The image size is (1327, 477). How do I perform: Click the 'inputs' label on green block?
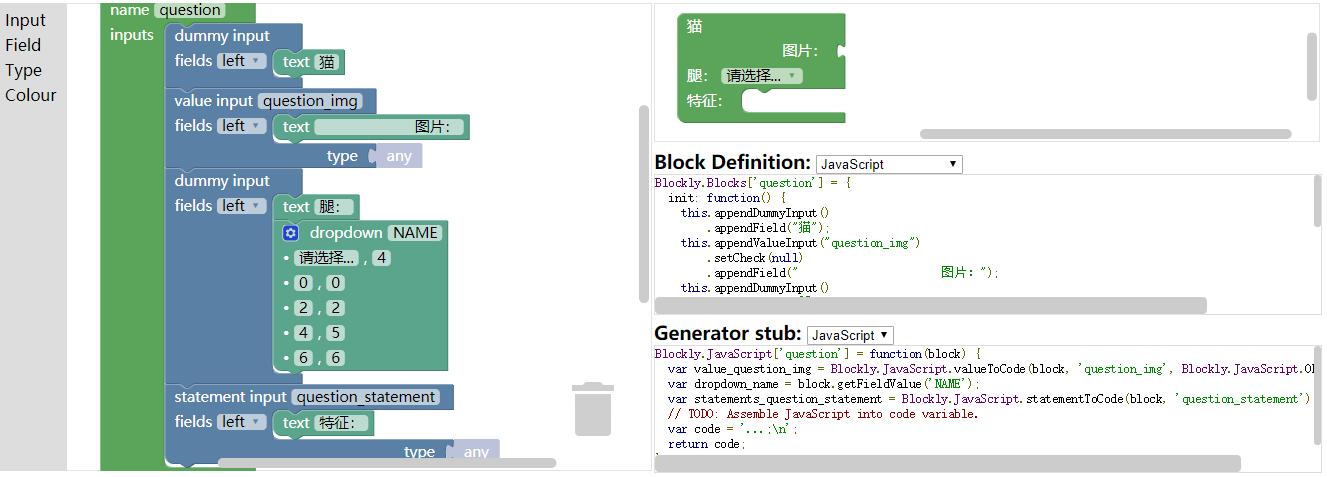click(132, 35)
